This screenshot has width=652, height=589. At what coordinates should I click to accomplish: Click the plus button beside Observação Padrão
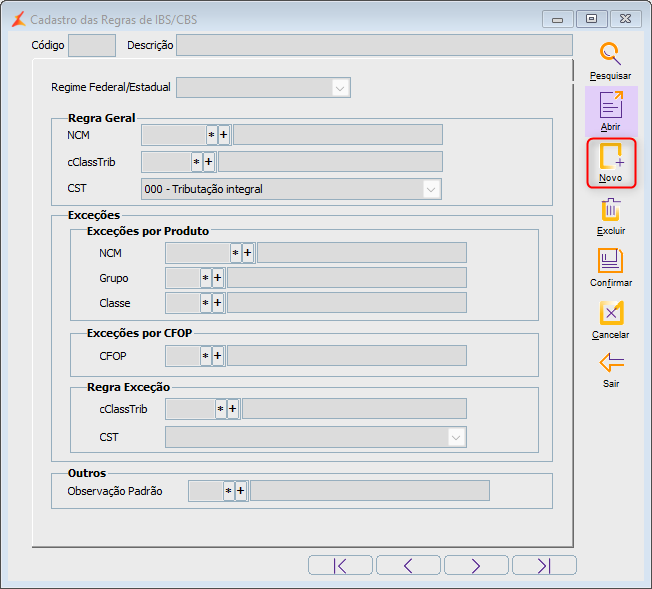(241, 491)
